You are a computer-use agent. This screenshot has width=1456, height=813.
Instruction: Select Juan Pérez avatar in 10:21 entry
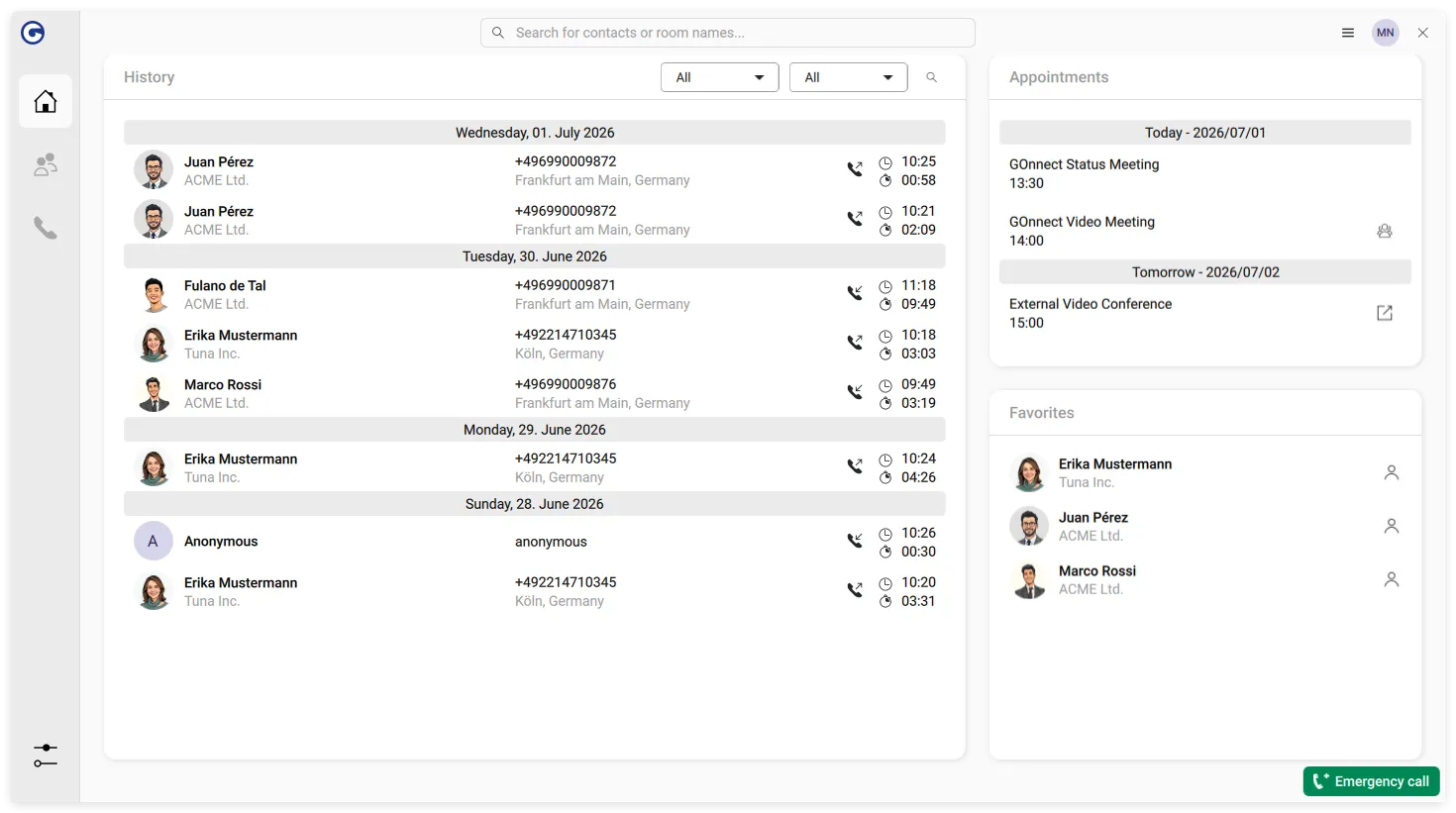click(x=154, y=220)
